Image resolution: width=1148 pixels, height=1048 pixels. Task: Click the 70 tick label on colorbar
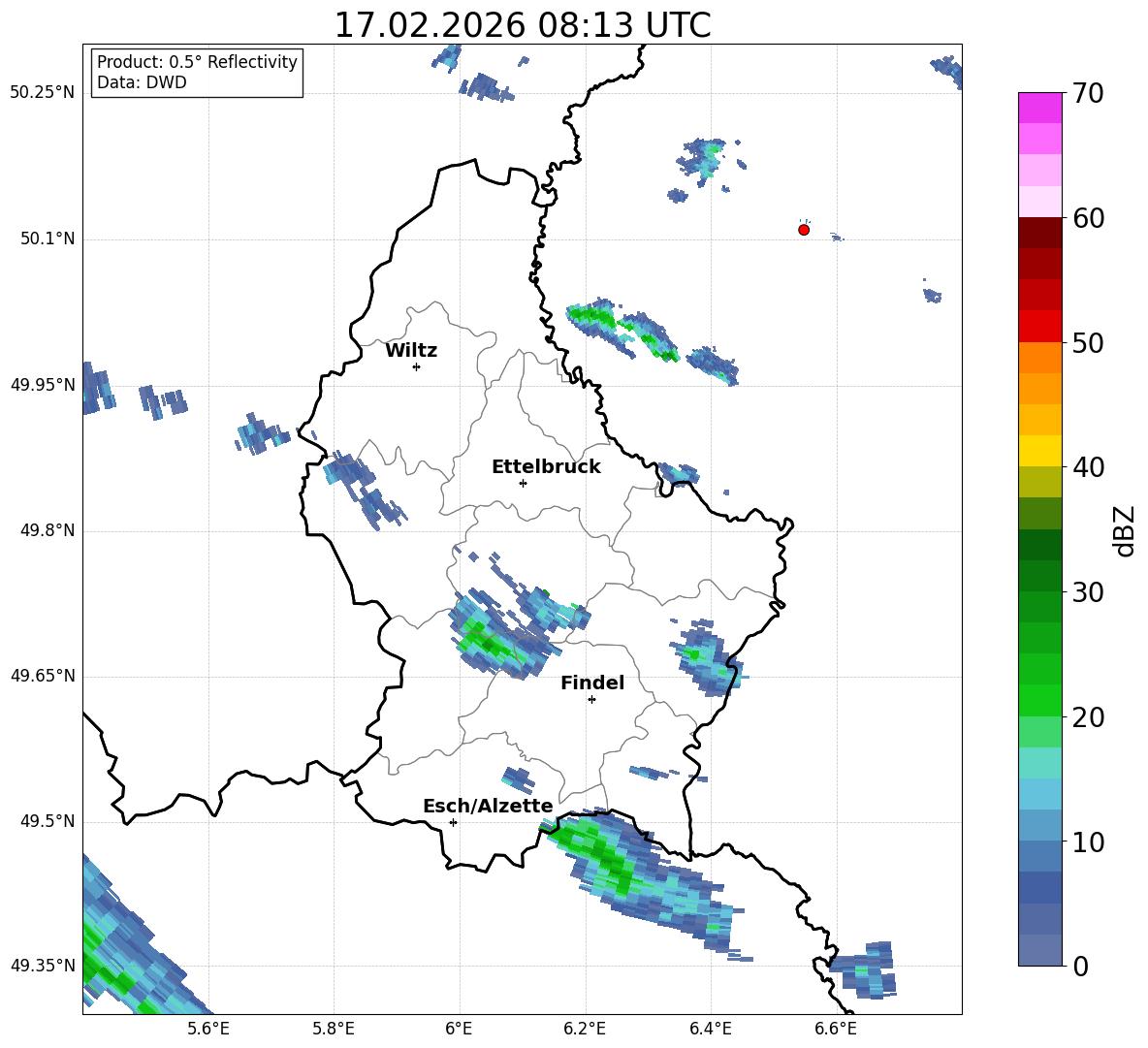click(1089, 94)
